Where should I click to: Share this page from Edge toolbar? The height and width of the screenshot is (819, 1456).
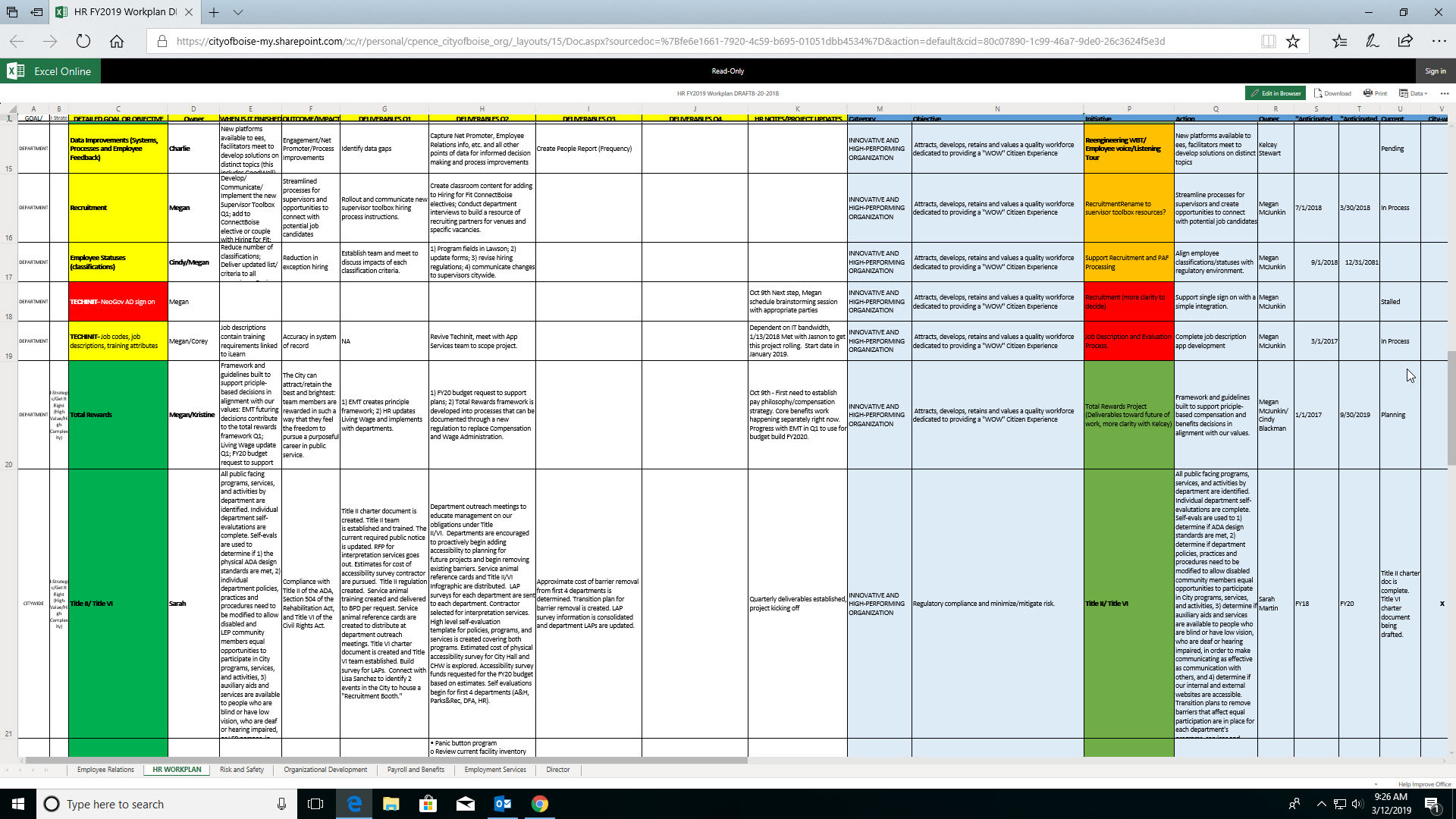coord(1405,42)
